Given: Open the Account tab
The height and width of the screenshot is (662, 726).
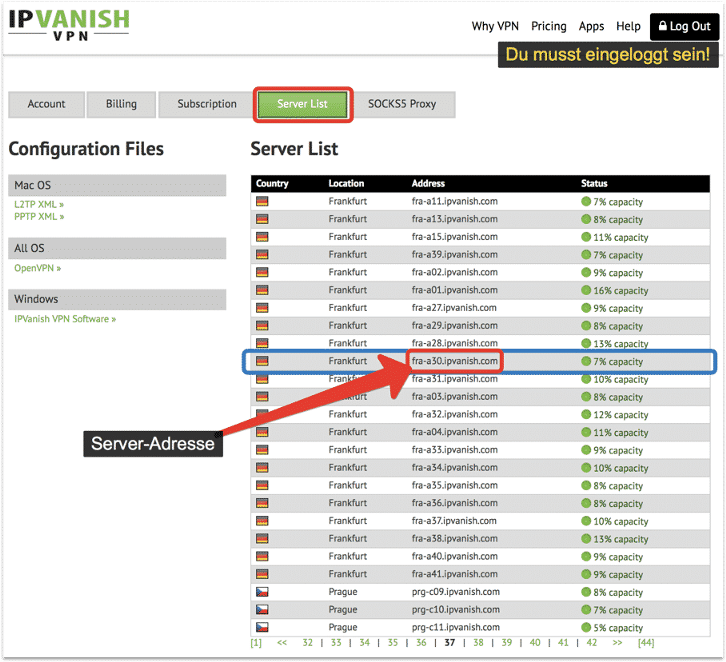Looking at the screenshot, I should coord(46,104).
